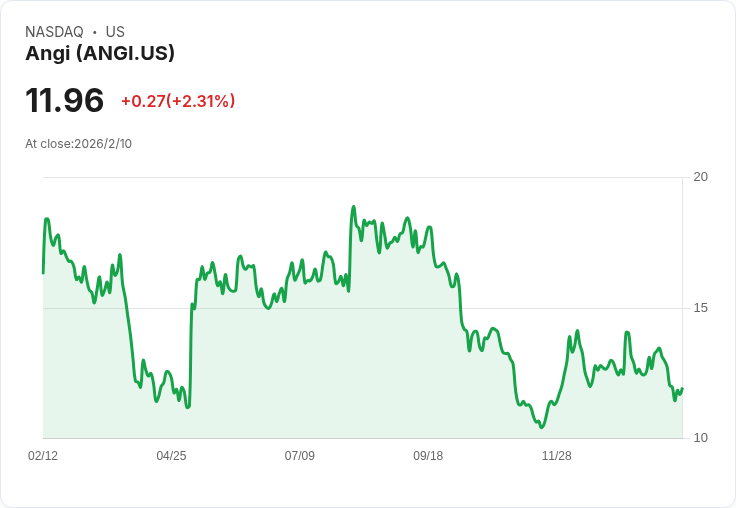This screenshot has height=508, width=736.
Task: Click the 20 y-axis price label
Action: 701,177
